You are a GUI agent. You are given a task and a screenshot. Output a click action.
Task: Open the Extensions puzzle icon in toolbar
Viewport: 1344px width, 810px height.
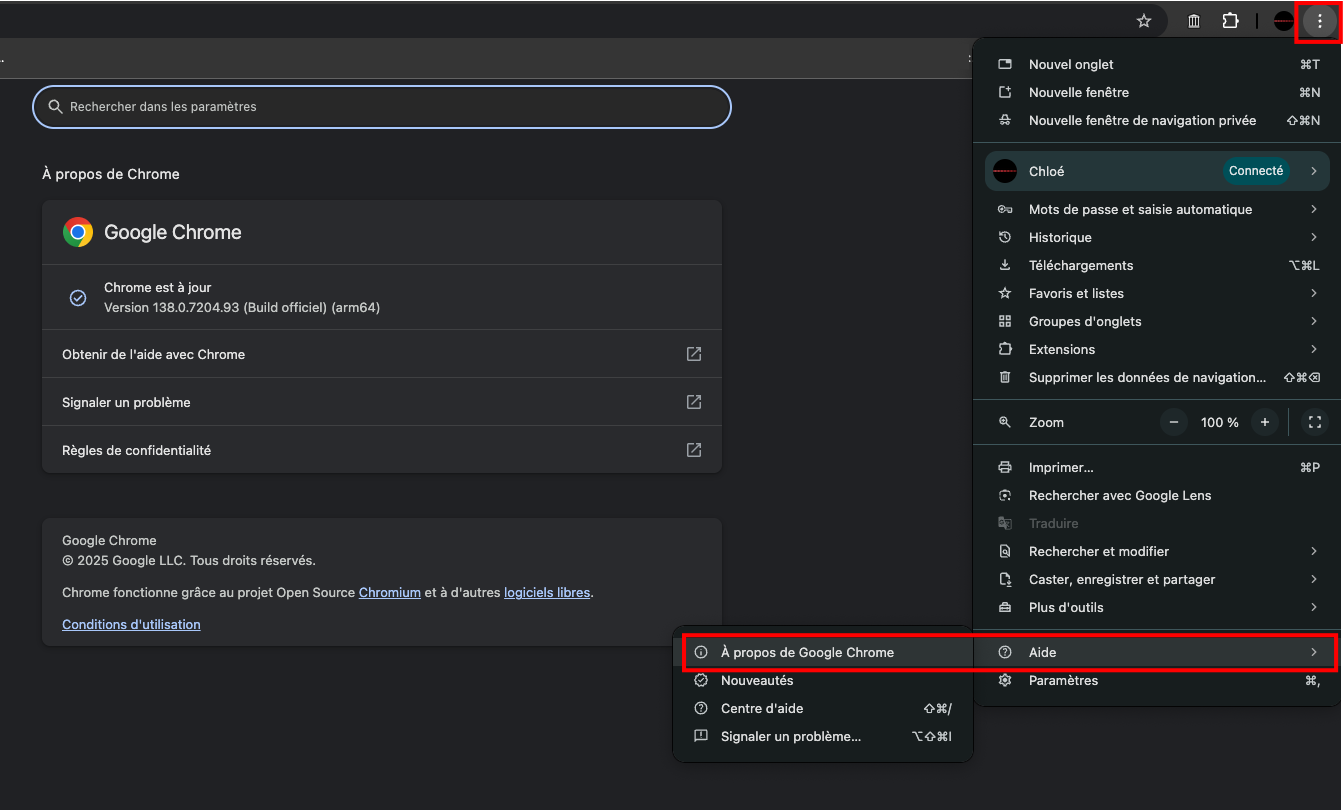[x=1230, y=21]
